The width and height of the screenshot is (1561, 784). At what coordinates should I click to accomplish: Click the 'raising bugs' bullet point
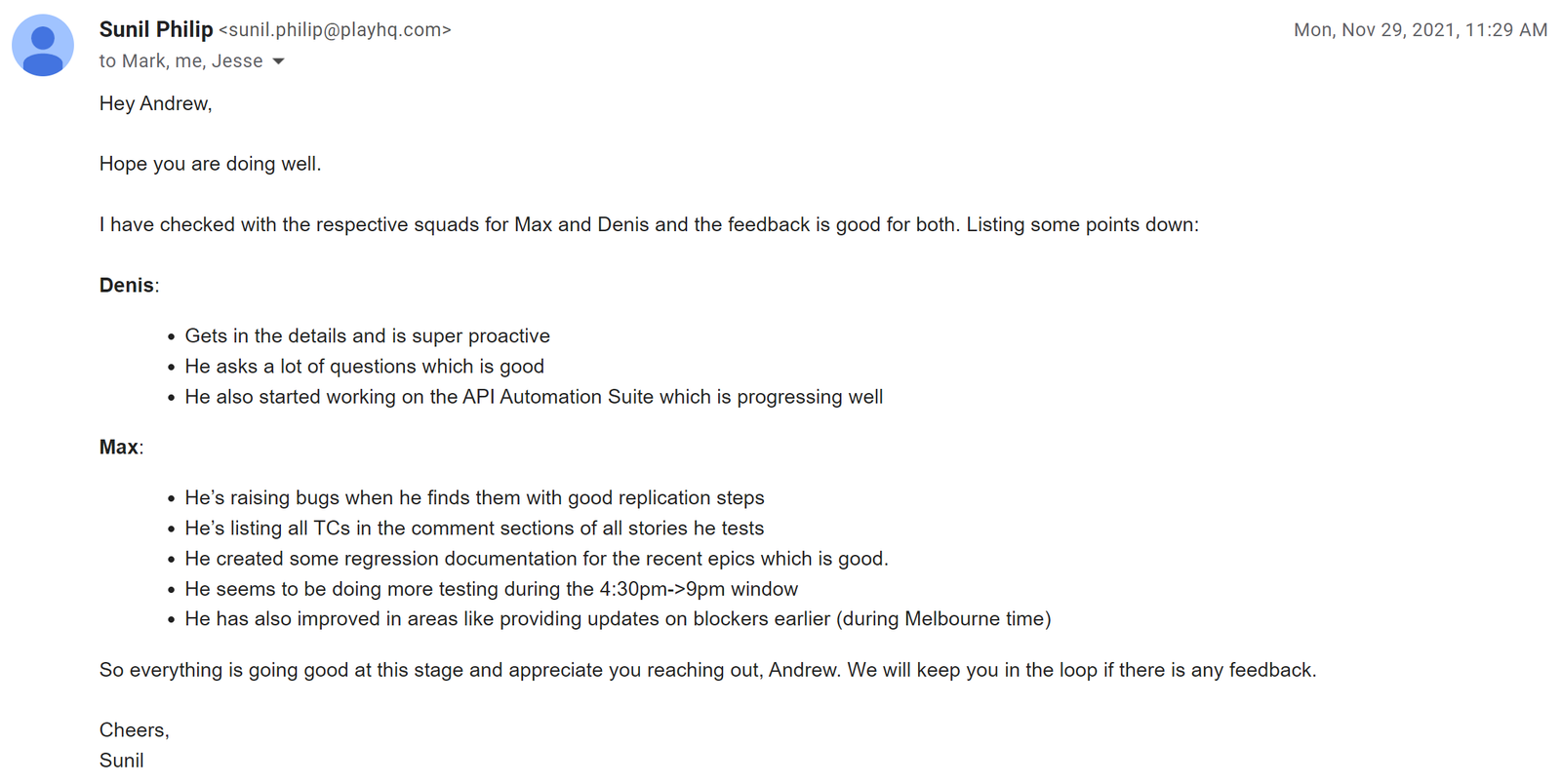point(475,498)
